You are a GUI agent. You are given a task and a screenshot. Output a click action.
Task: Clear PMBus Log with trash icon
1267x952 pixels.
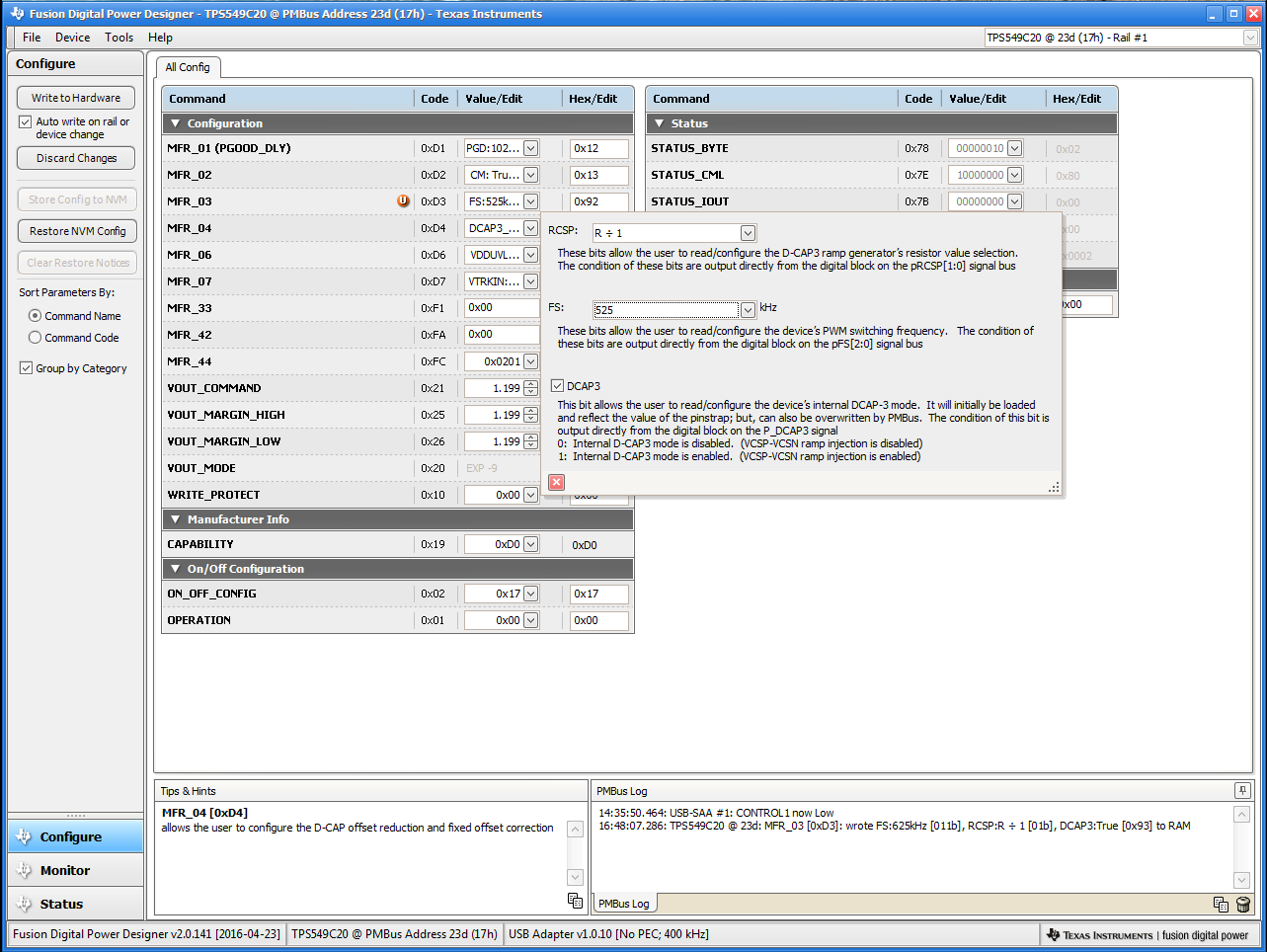[1242, 905]
